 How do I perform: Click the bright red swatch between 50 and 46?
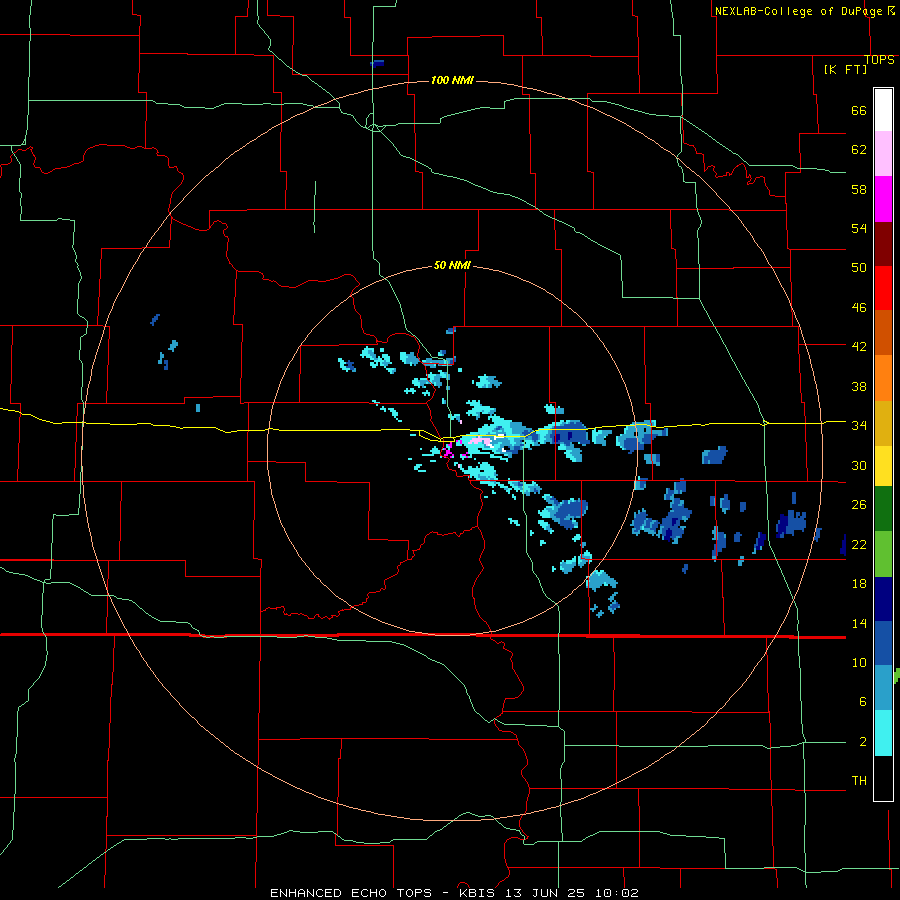click(883, 288)
